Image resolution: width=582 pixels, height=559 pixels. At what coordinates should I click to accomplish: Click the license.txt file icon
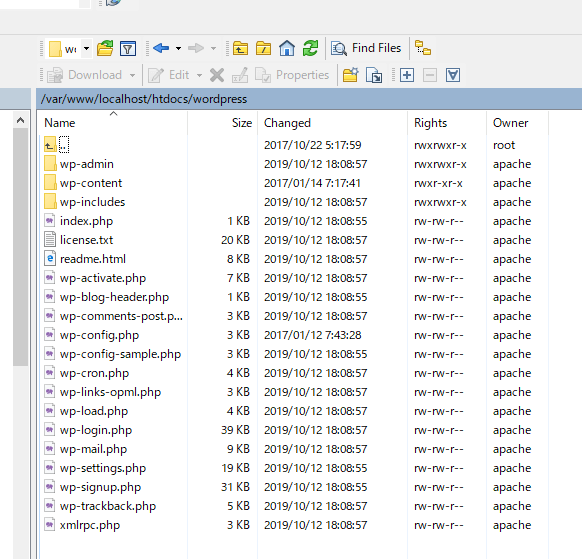(x=50, y=239)
